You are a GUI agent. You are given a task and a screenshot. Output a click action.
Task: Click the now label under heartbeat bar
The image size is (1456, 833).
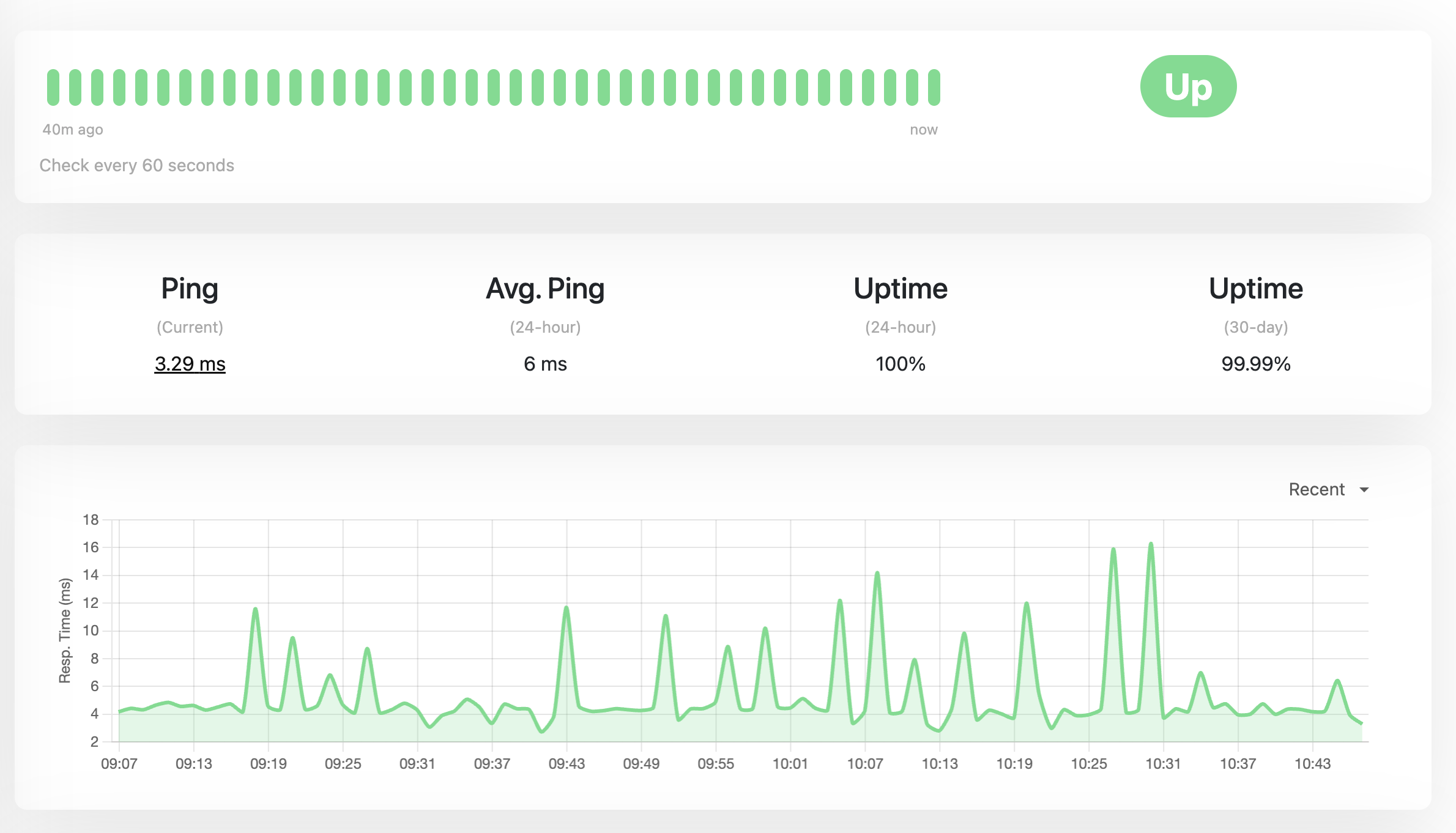923,130
